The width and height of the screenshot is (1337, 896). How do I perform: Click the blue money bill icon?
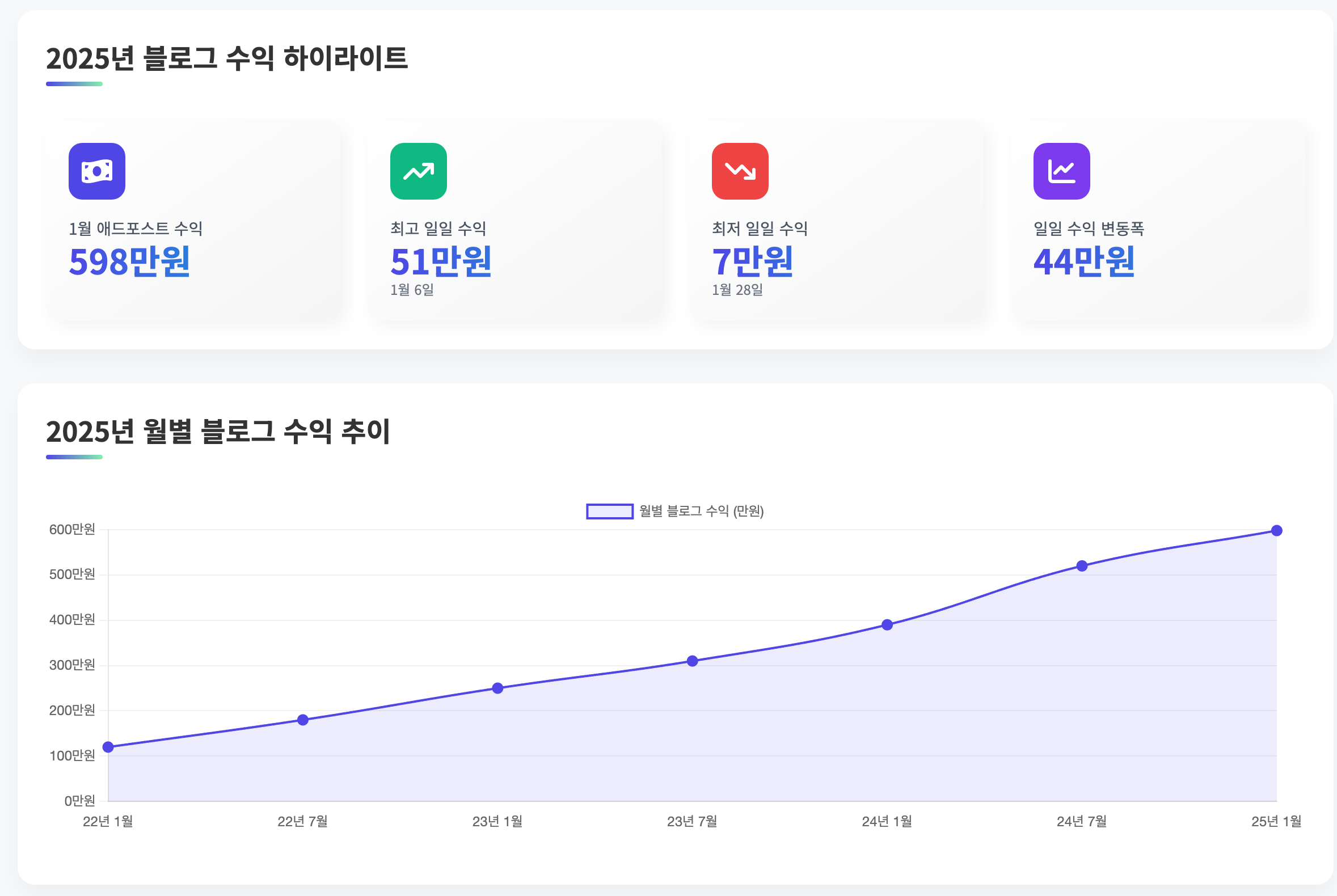pos(96,171)
